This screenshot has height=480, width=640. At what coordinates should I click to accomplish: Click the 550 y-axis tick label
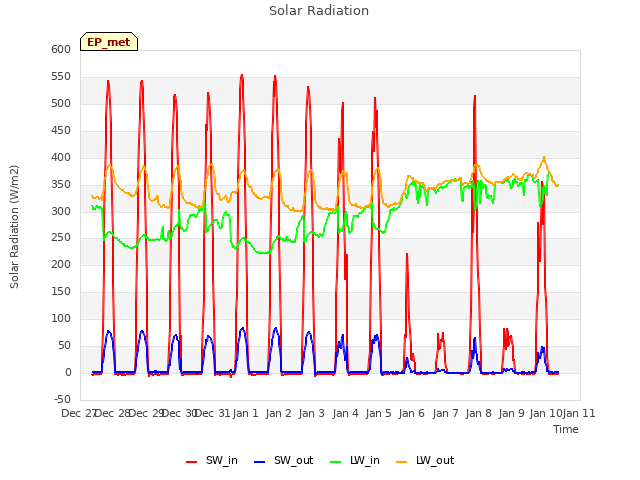[x=61, y=76]
